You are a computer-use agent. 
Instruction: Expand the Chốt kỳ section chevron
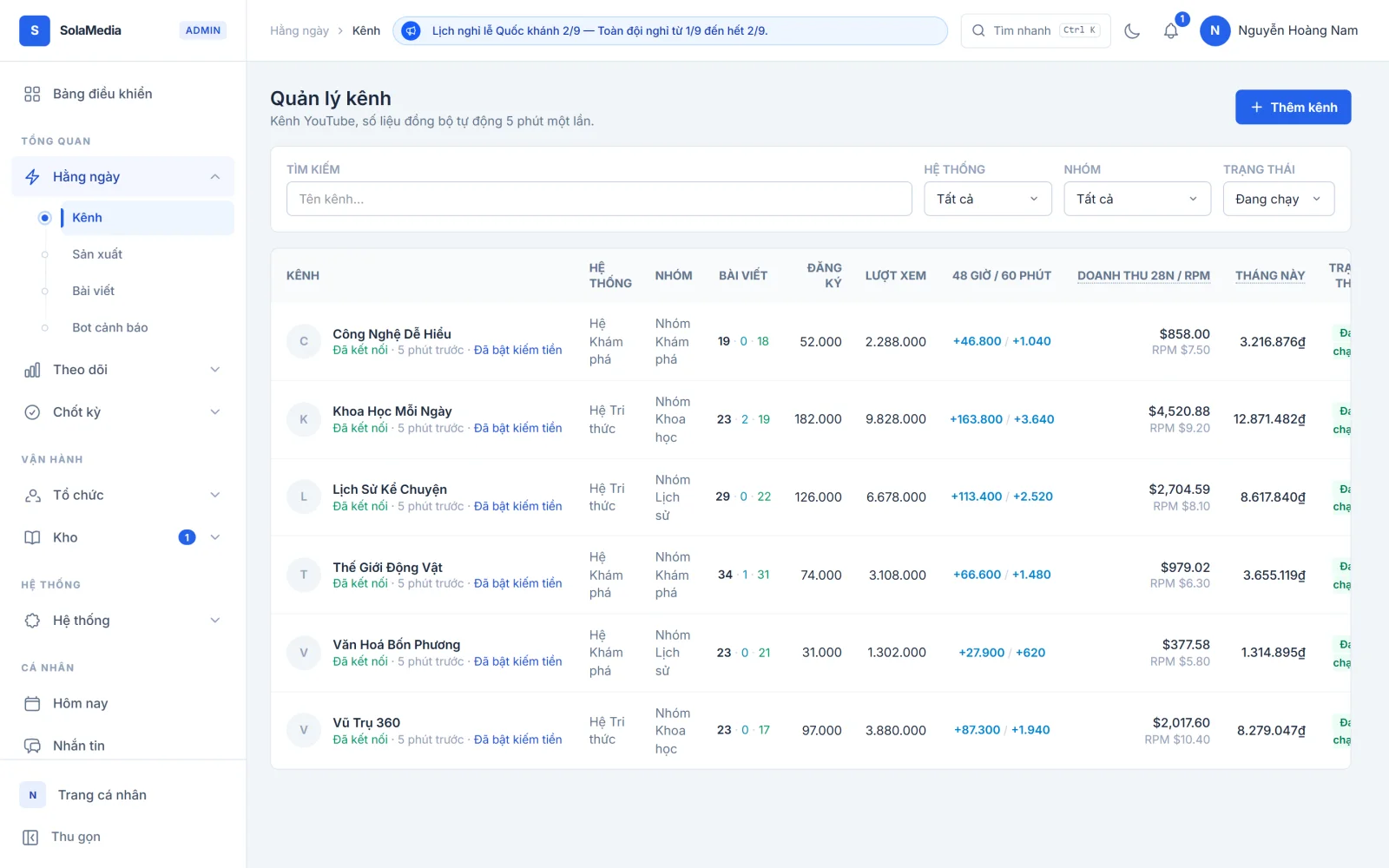pos(215,412)
